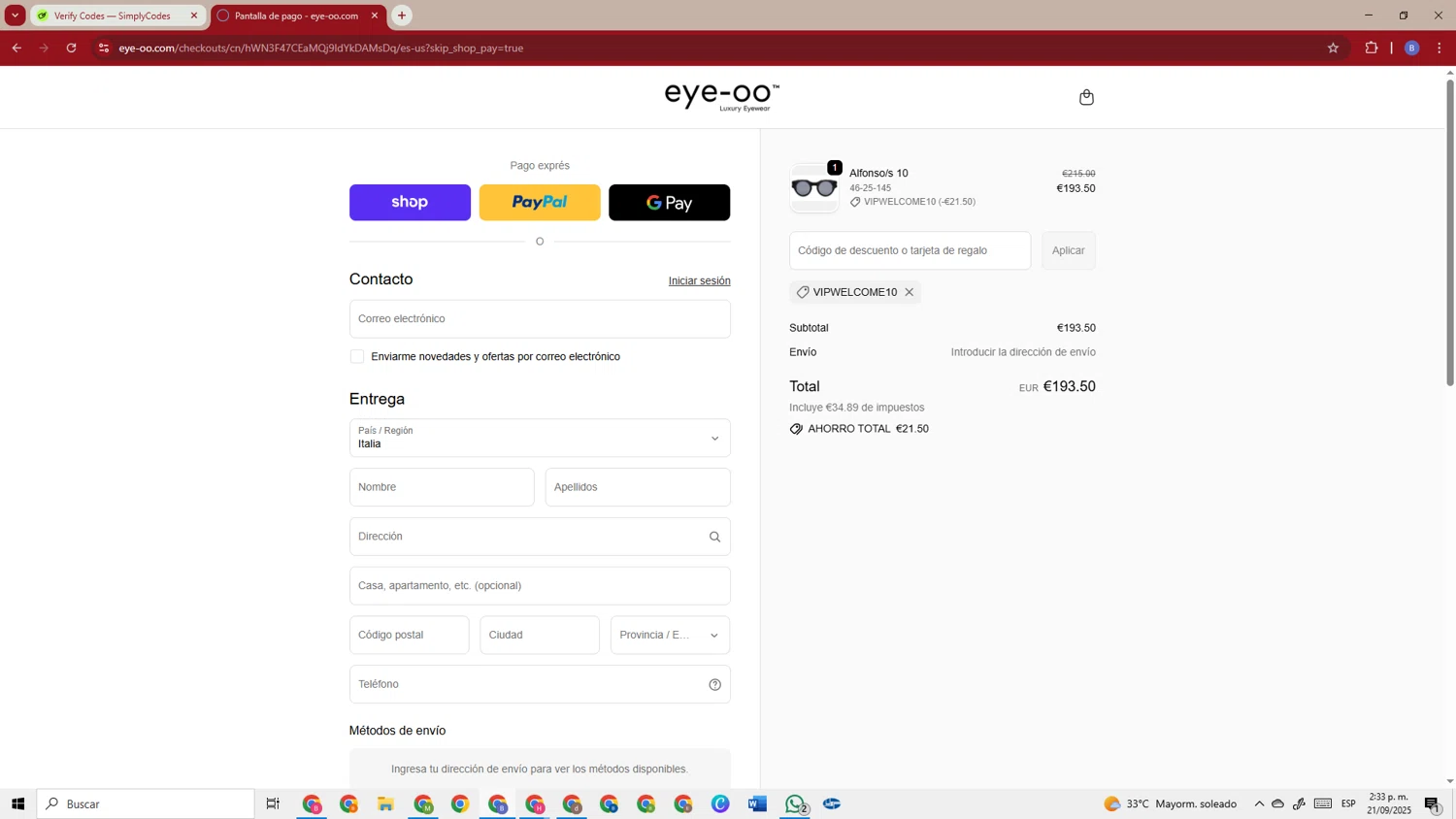Click the Alfonso/s 10 product name

click(x=878, y=174)
